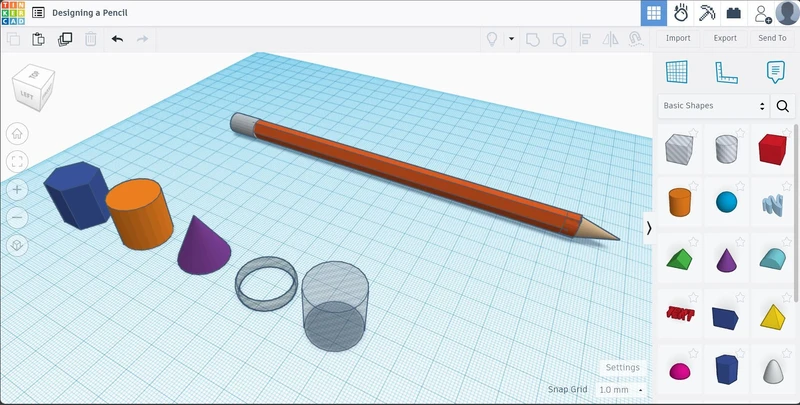
Task: Favorite the Text shape star
Action: (x=693, y=297)
